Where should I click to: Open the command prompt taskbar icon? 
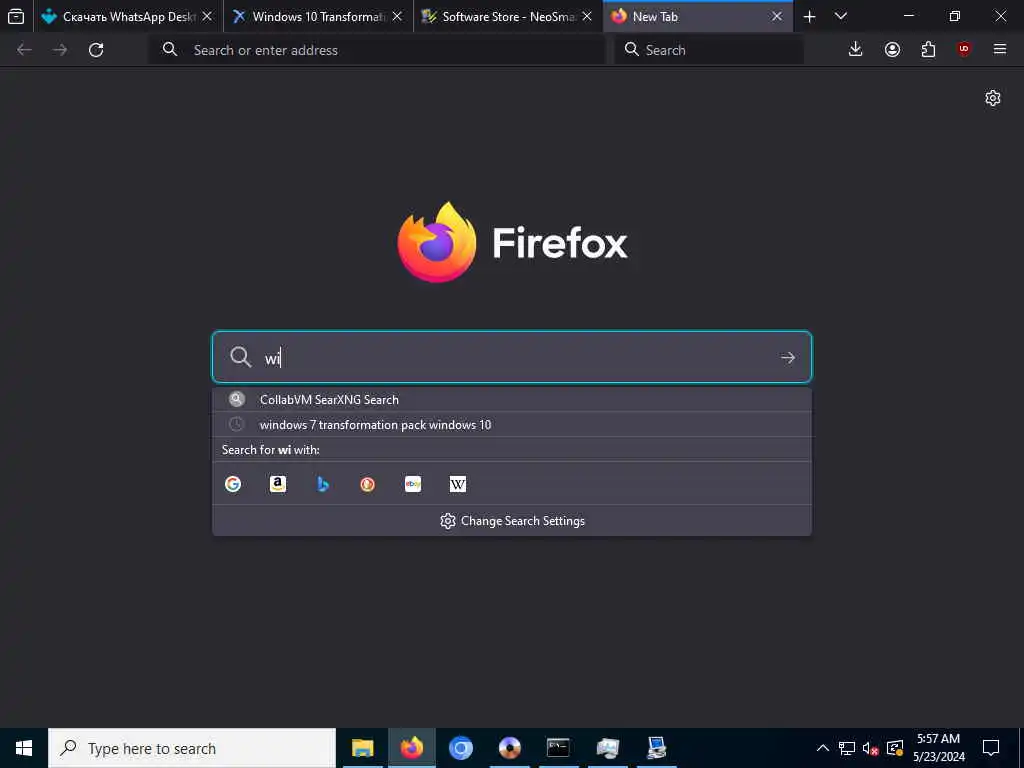[x=558, y=748]
